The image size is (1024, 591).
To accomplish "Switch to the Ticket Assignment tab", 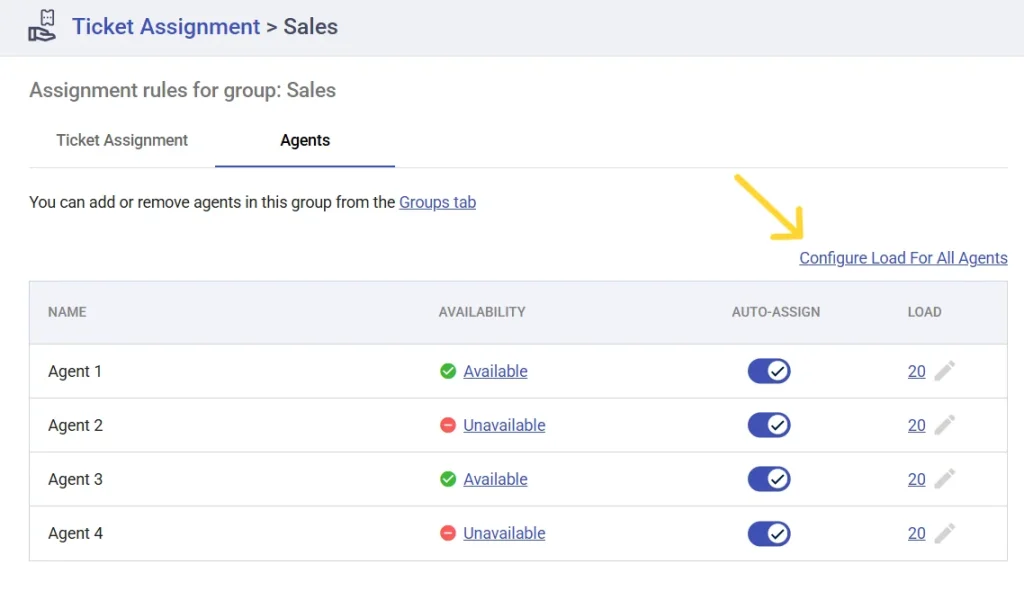I will tap(122, 140).
